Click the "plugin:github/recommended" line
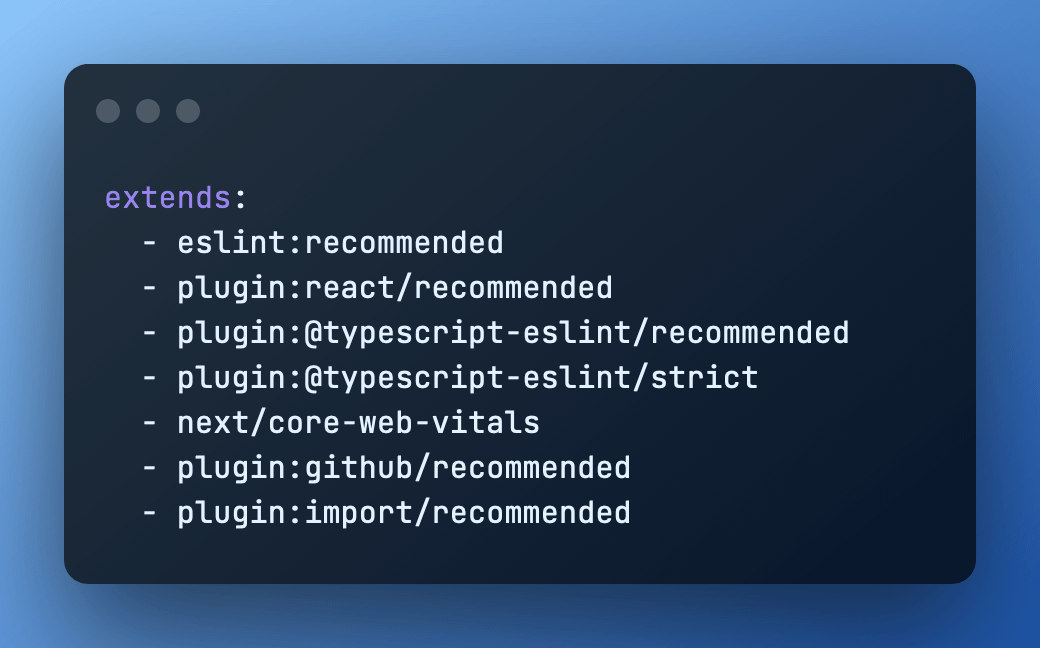The width and height of the screenshot is (1040, 648). 404,468
